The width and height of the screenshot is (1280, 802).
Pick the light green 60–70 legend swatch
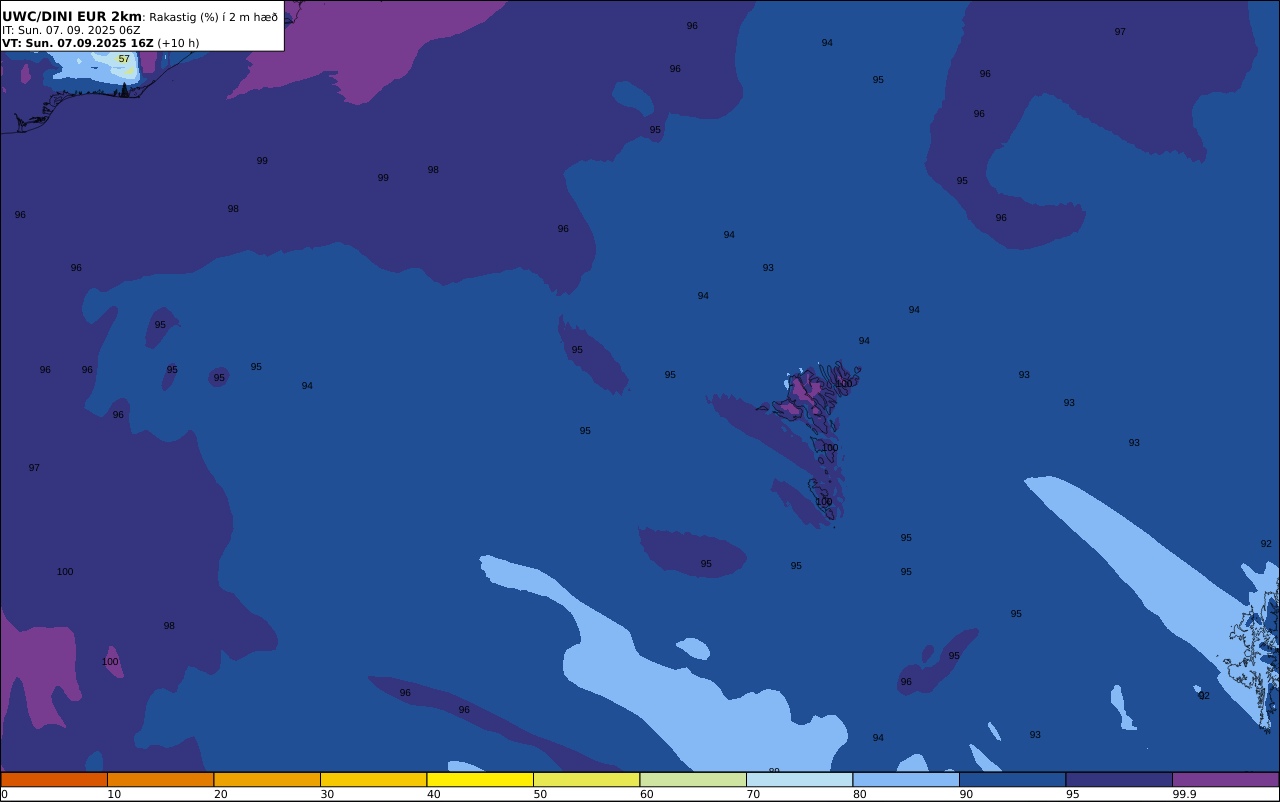pyautogui.click(x=693, y=779)
